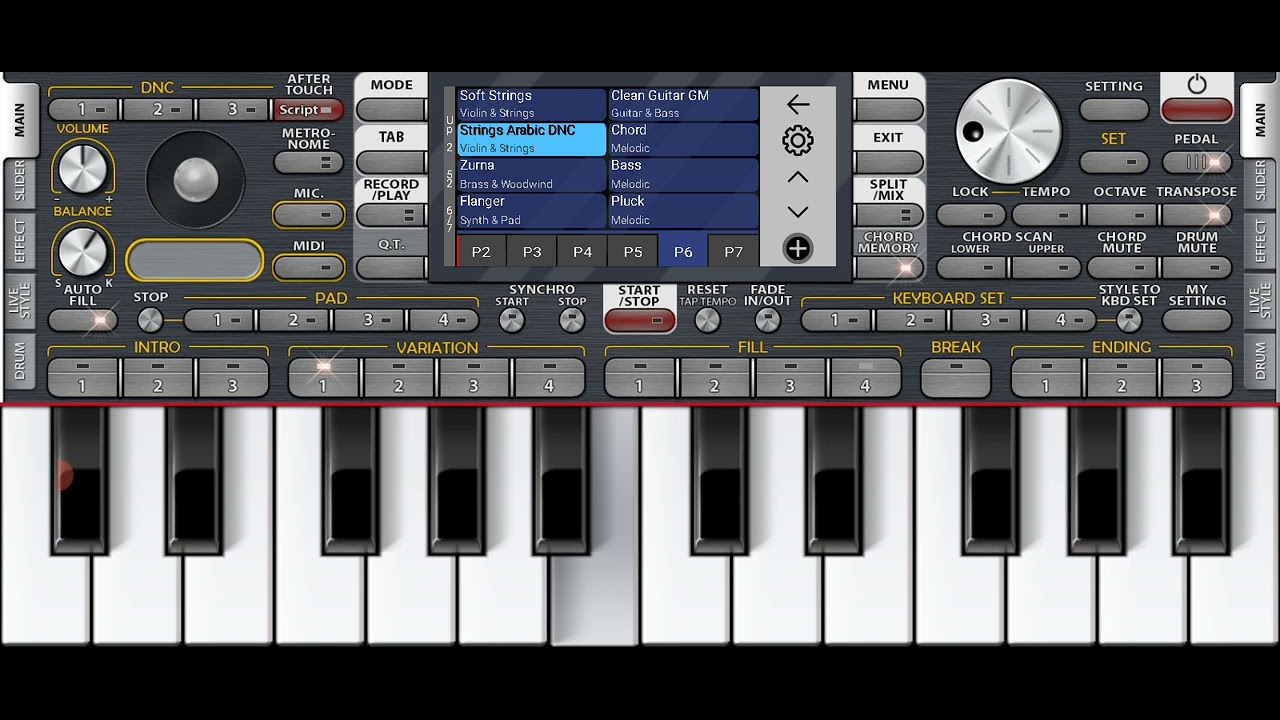
Task: Click the OCTAVE button
Action: (x=1122, y=215)
